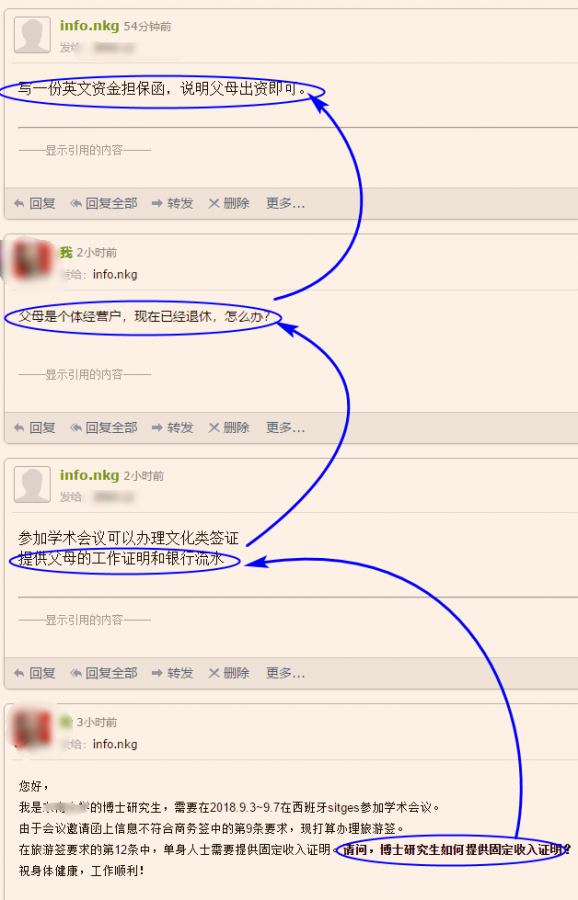Open More options on the top message
The width and height of the screenshot is (578, 900).
[285, 203]
